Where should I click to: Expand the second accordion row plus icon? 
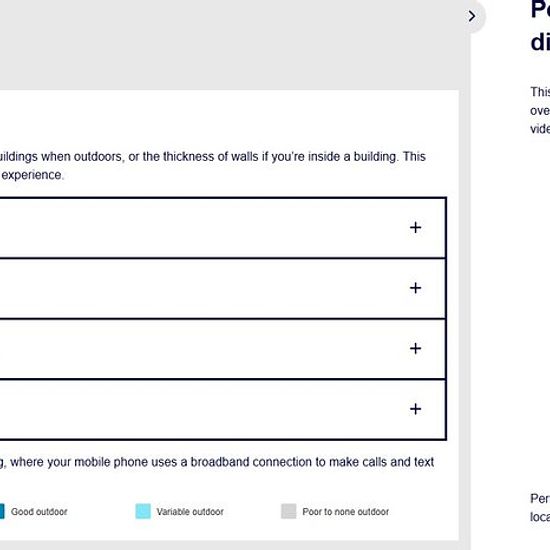point(415,288)
